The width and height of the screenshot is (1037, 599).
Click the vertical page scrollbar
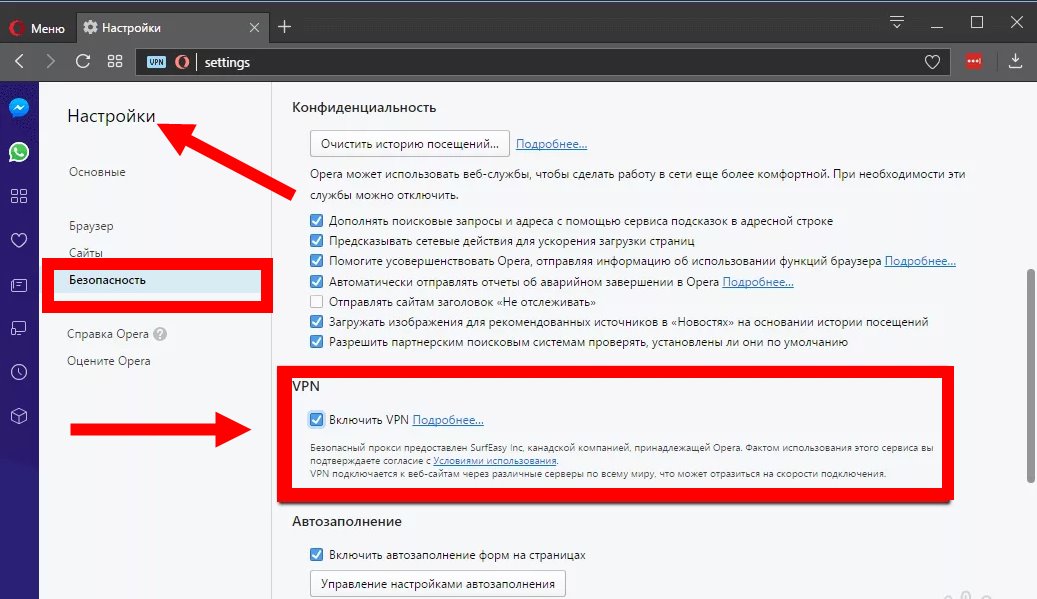point(1030,376)
